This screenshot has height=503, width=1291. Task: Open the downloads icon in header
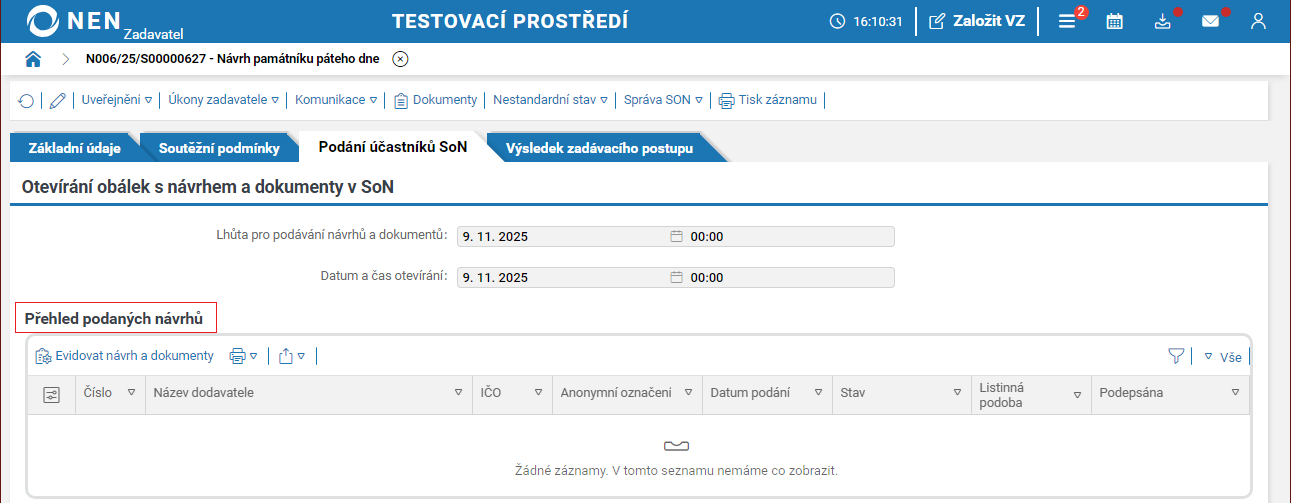[1162, 21]
